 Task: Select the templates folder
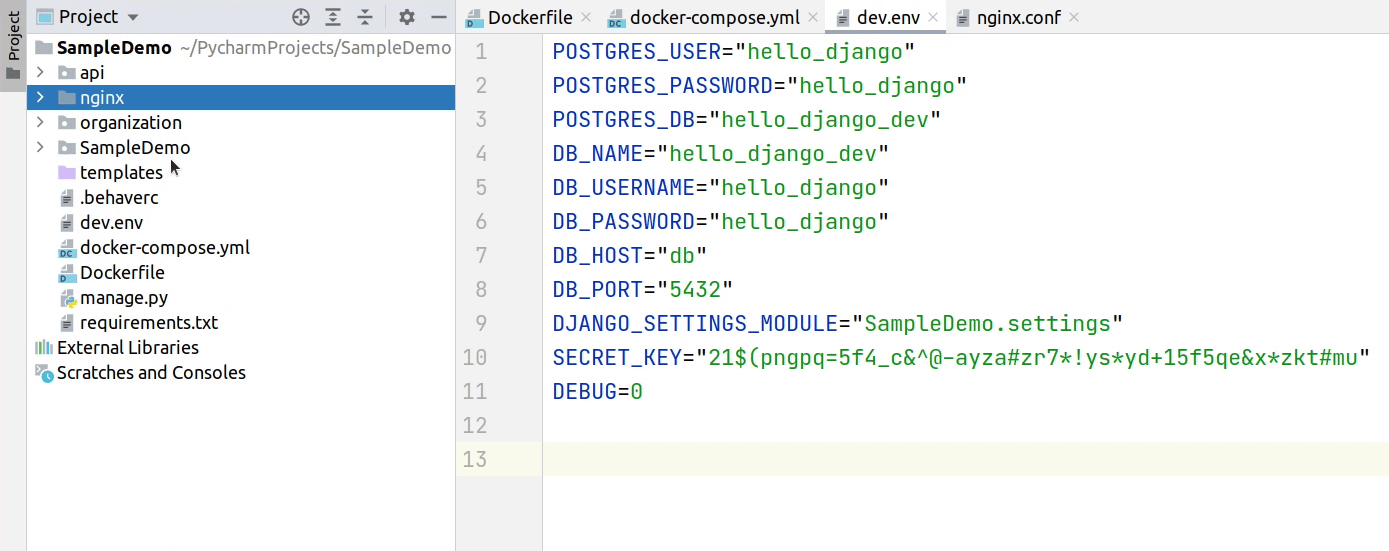click(120, 173)
